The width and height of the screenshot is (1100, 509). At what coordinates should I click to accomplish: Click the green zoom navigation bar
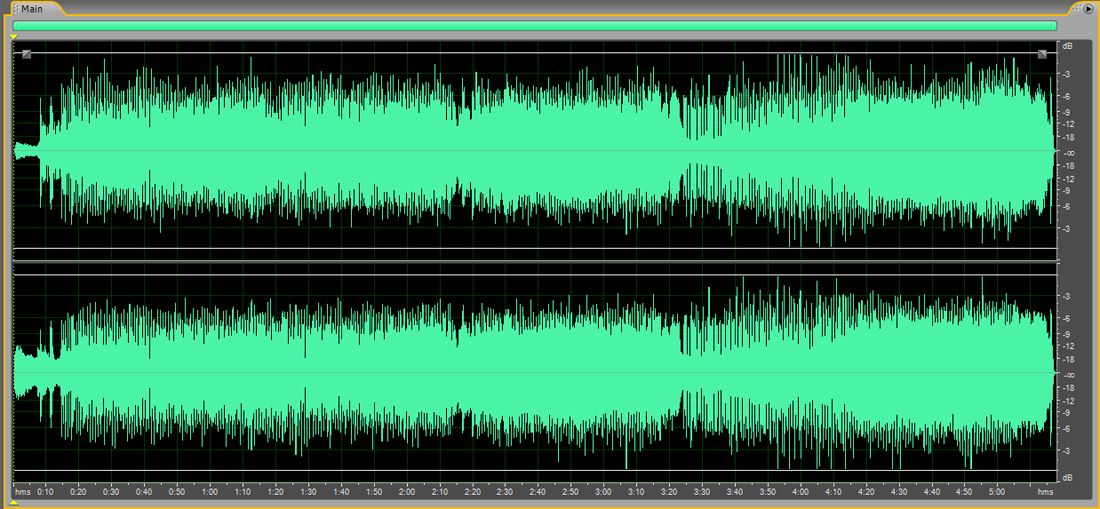(x=534, y=26)
